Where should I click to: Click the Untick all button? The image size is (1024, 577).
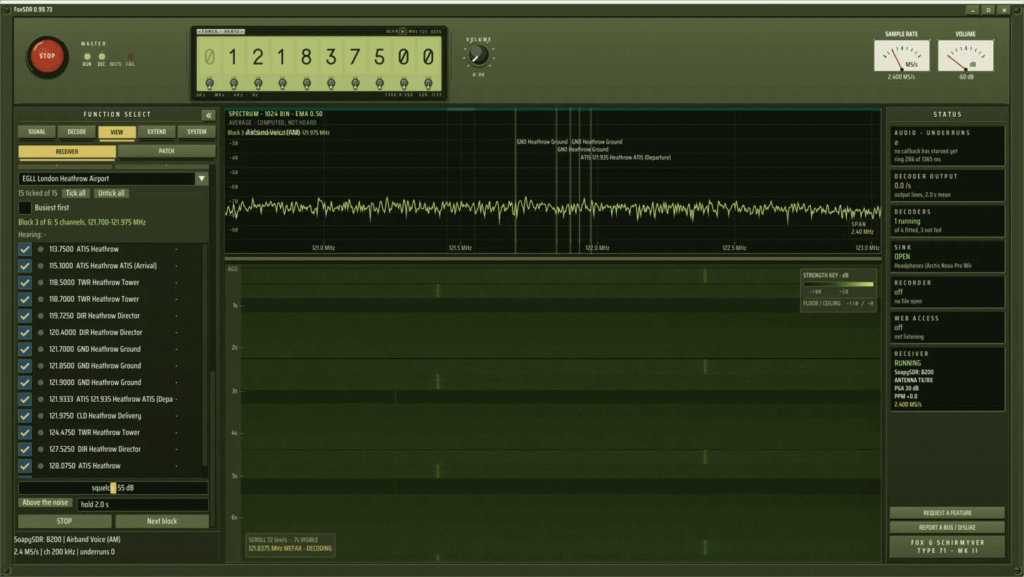click(111, 193)
